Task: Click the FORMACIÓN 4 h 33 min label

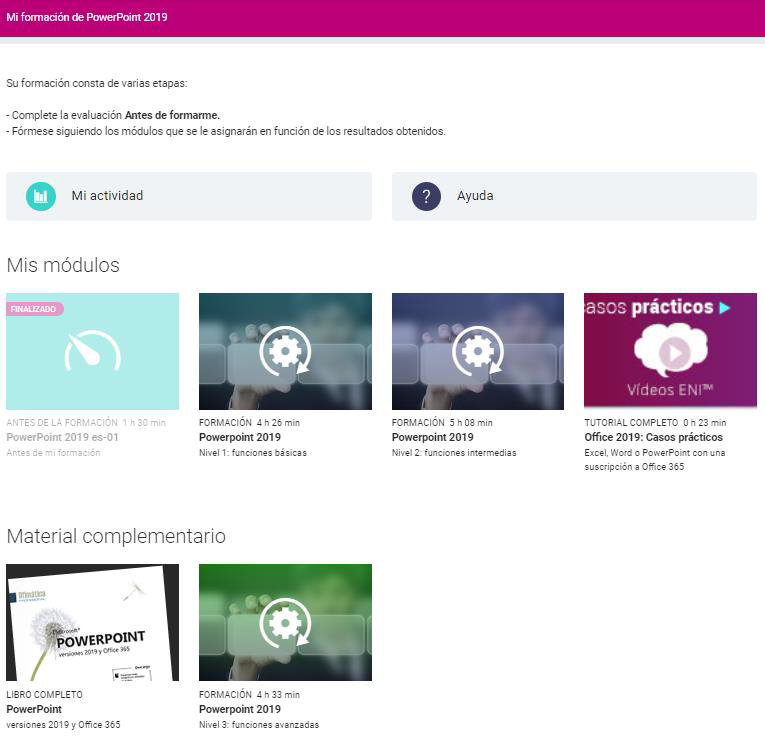Action: 249,694
